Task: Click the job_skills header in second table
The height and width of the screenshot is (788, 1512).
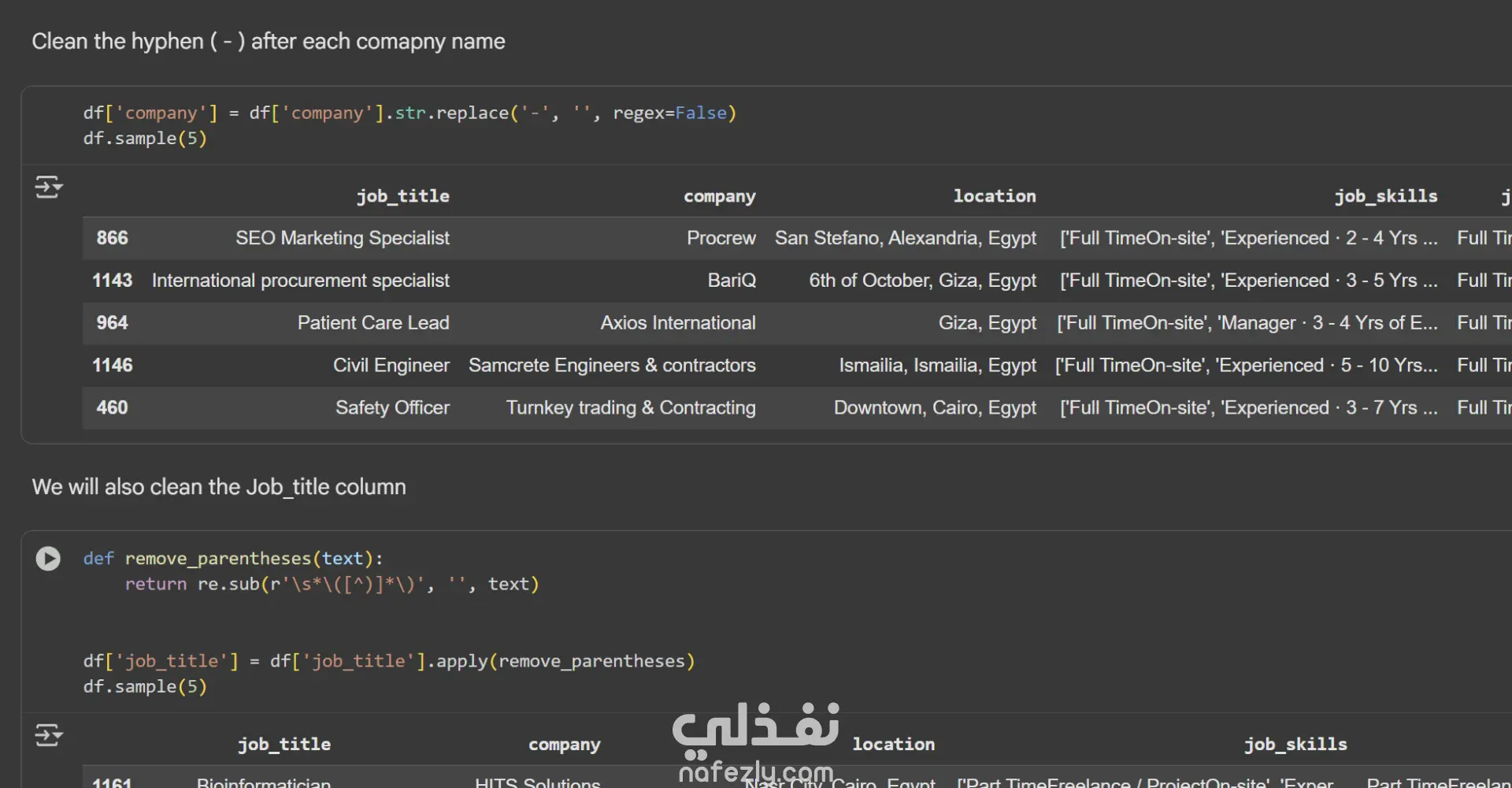Action: pyautogui.click(x=1295, y=745)
